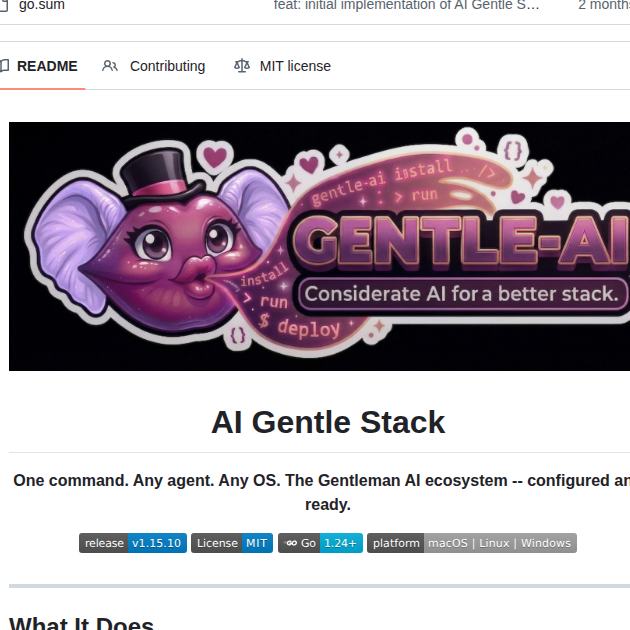Switch to the Contributing tab
Screen dimensions: 630x630
[x=153, y=66]
